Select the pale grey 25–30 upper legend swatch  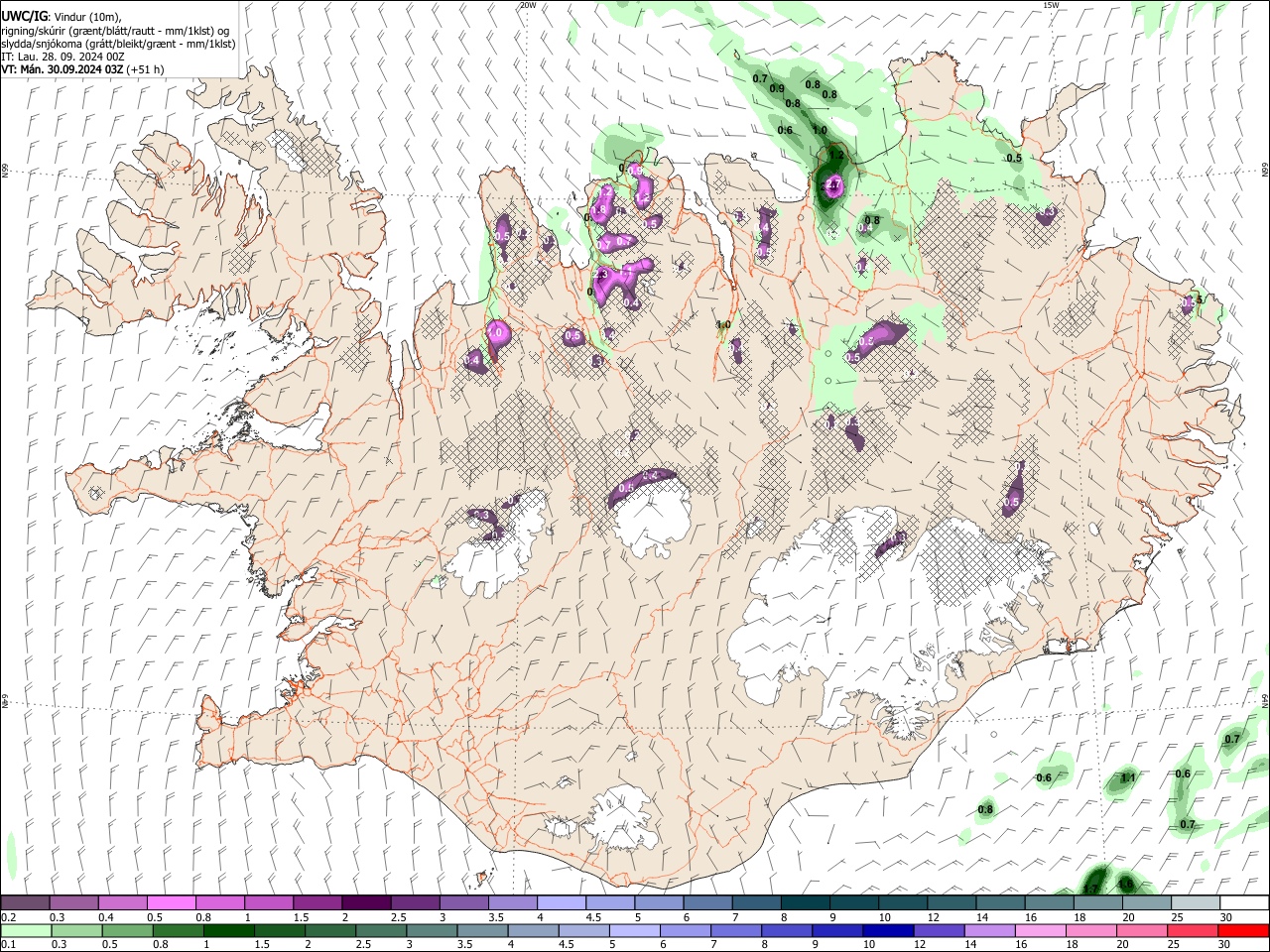(1194, 902)
